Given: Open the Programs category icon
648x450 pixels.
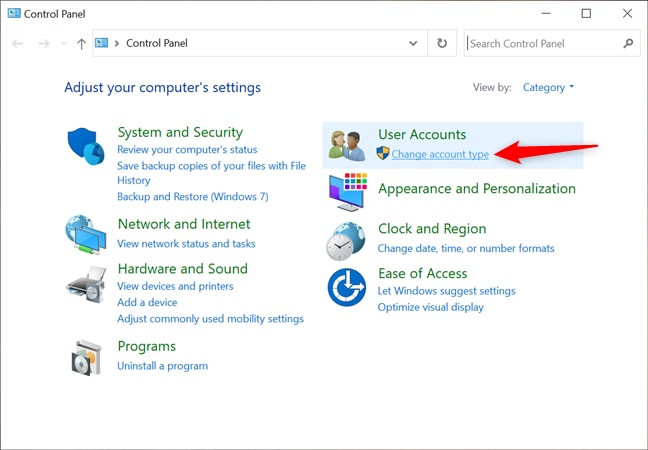Looking at the screenshot, I should (x=85, y=356).
